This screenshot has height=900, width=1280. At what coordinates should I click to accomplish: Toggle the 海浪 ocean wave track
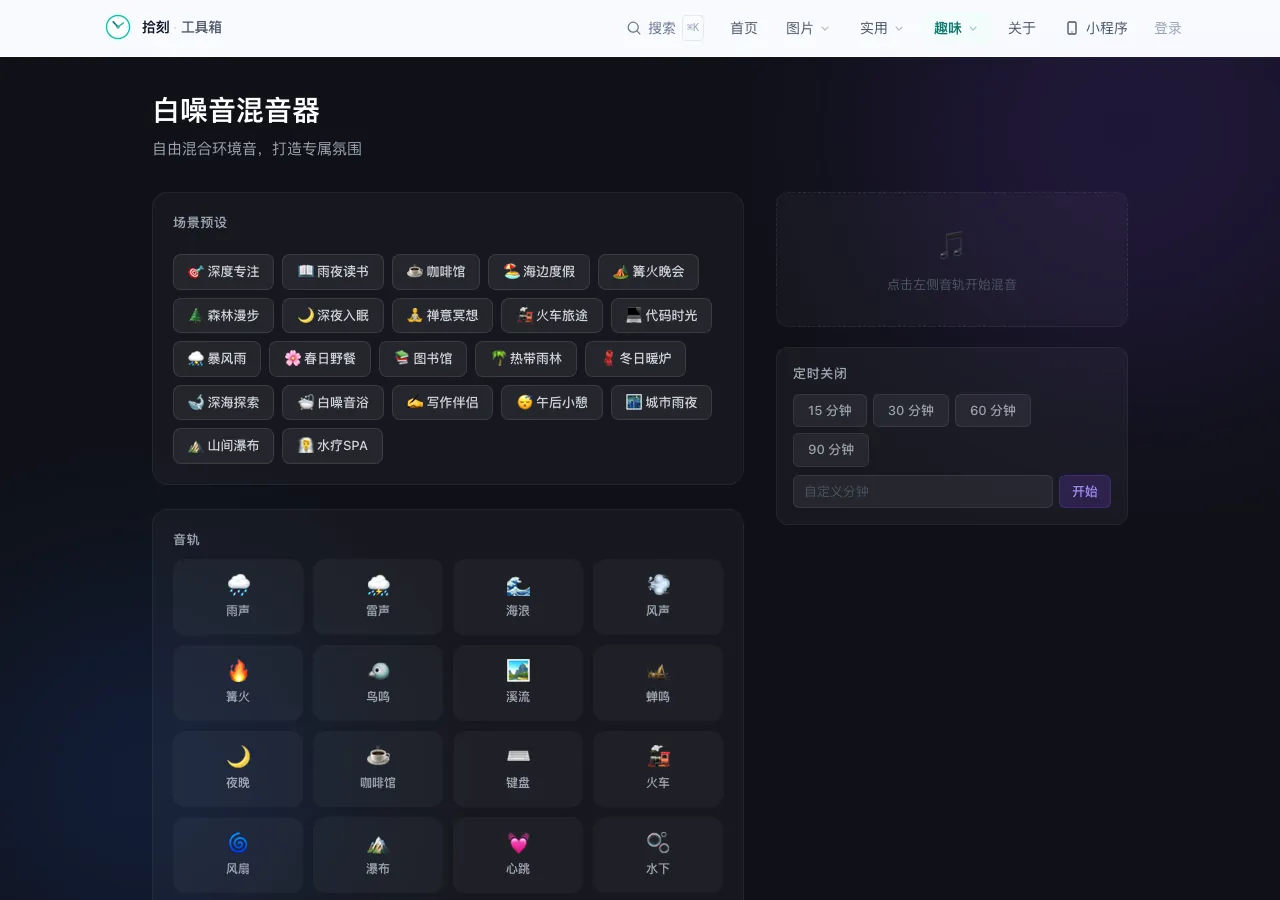pos(518,597)
